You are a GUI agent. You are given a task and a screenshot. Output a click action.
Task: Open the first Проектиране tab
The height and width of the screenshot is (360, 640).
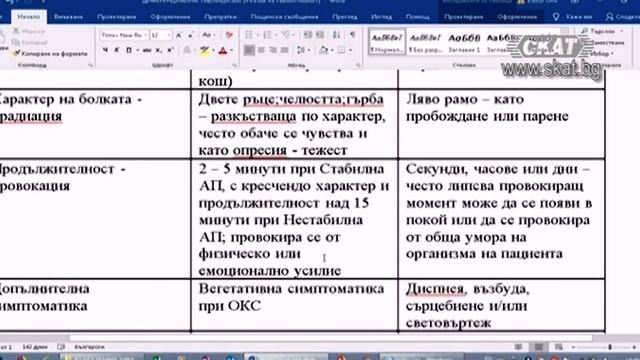[117, 17]
